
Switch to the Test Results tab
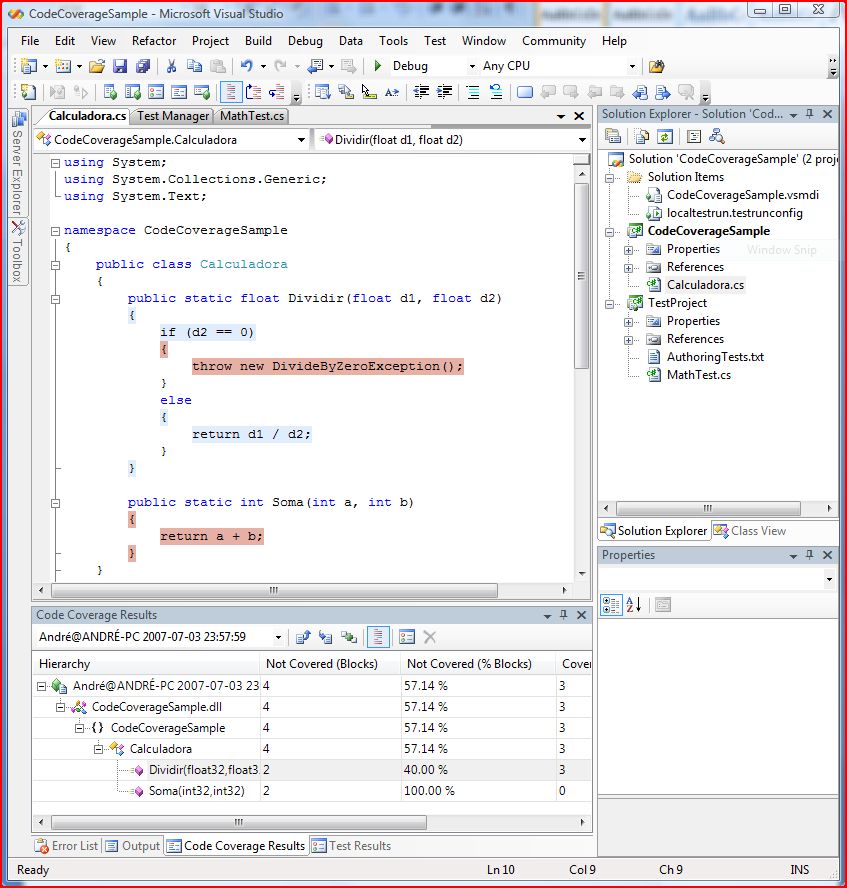click(352, 846)
